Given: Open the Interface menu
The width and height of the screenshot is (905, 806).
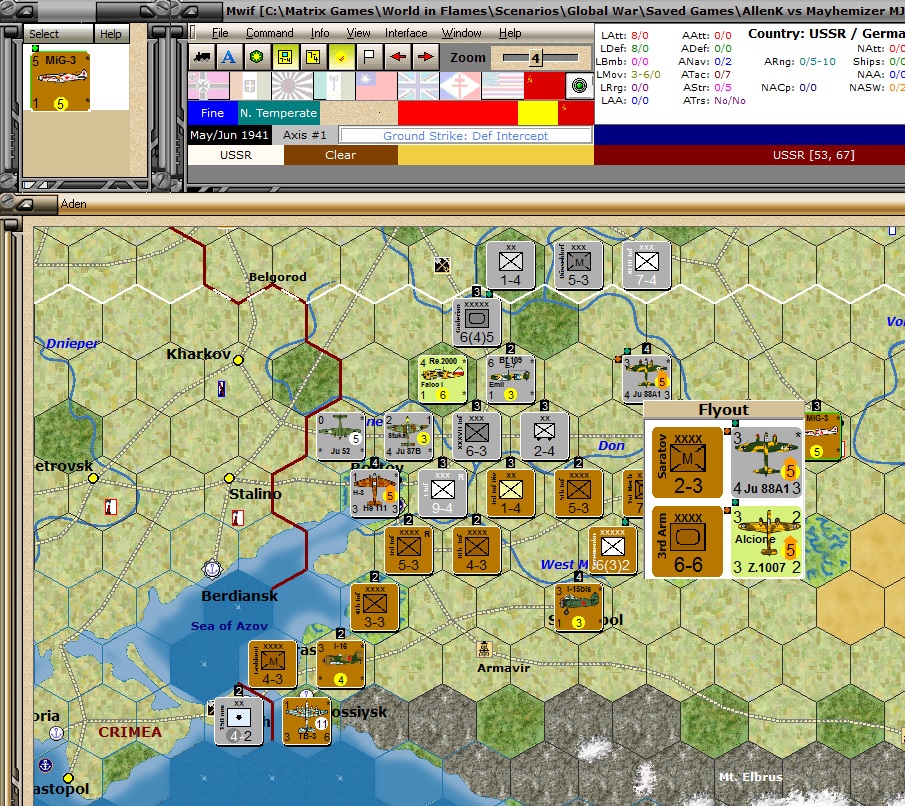Looking at the screenshot, I should pyautogui.click(x=406, y=33).
